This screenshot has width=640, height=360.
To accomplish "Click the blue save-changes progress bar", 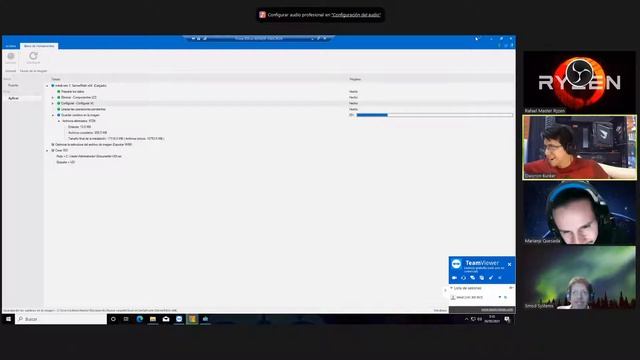I will coord(435,115).
